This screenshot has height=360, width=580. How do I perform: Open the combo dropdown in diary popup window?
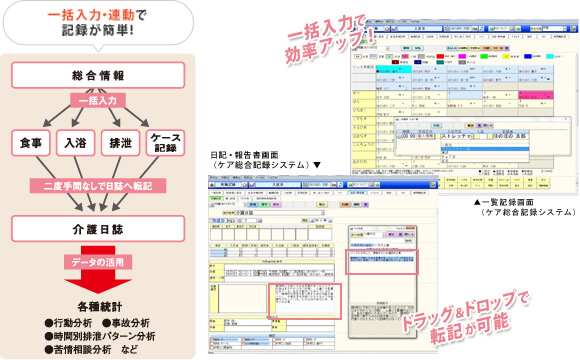[384, 235]
